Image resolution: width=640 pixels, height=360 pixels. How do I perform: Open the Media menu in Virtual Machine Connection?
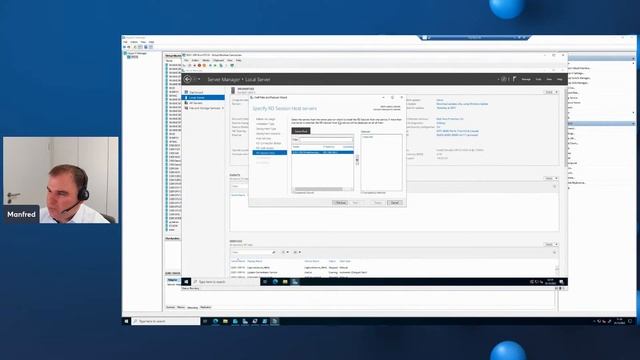point(206,60)
